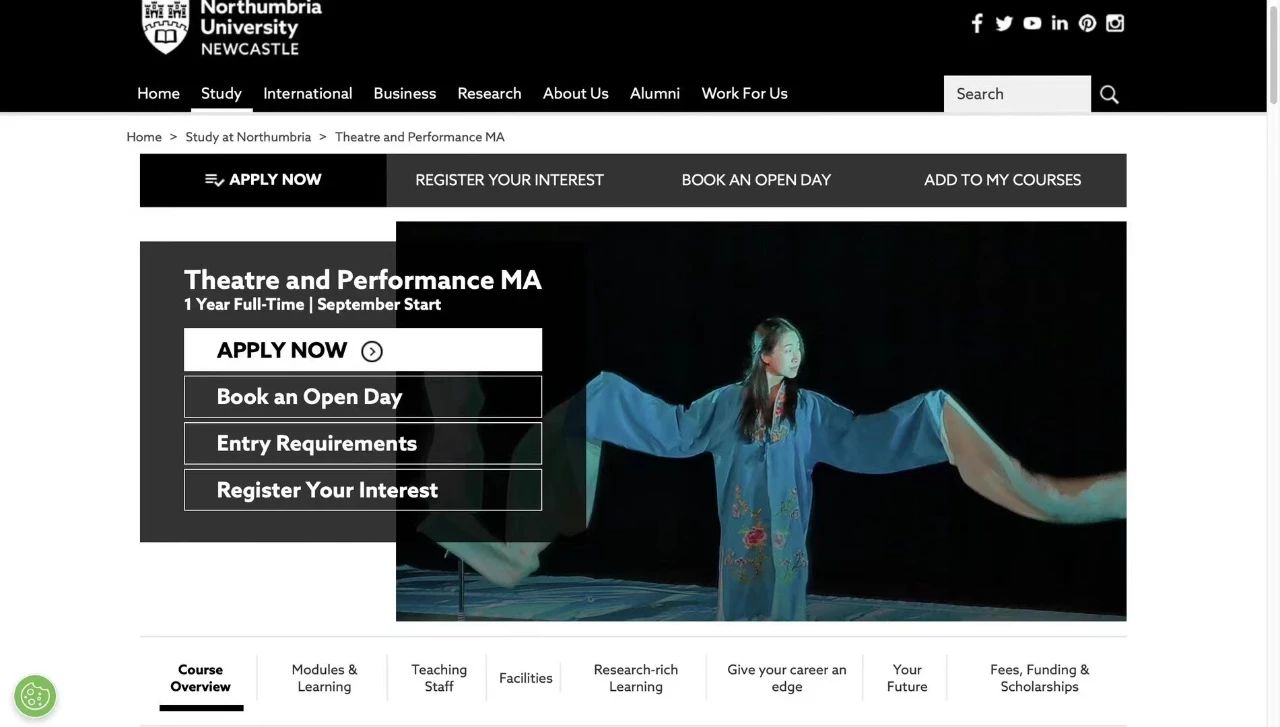Open the Twitter social icon
The width and height of the screenshot is (1280, 727).
click(1004, 23)
